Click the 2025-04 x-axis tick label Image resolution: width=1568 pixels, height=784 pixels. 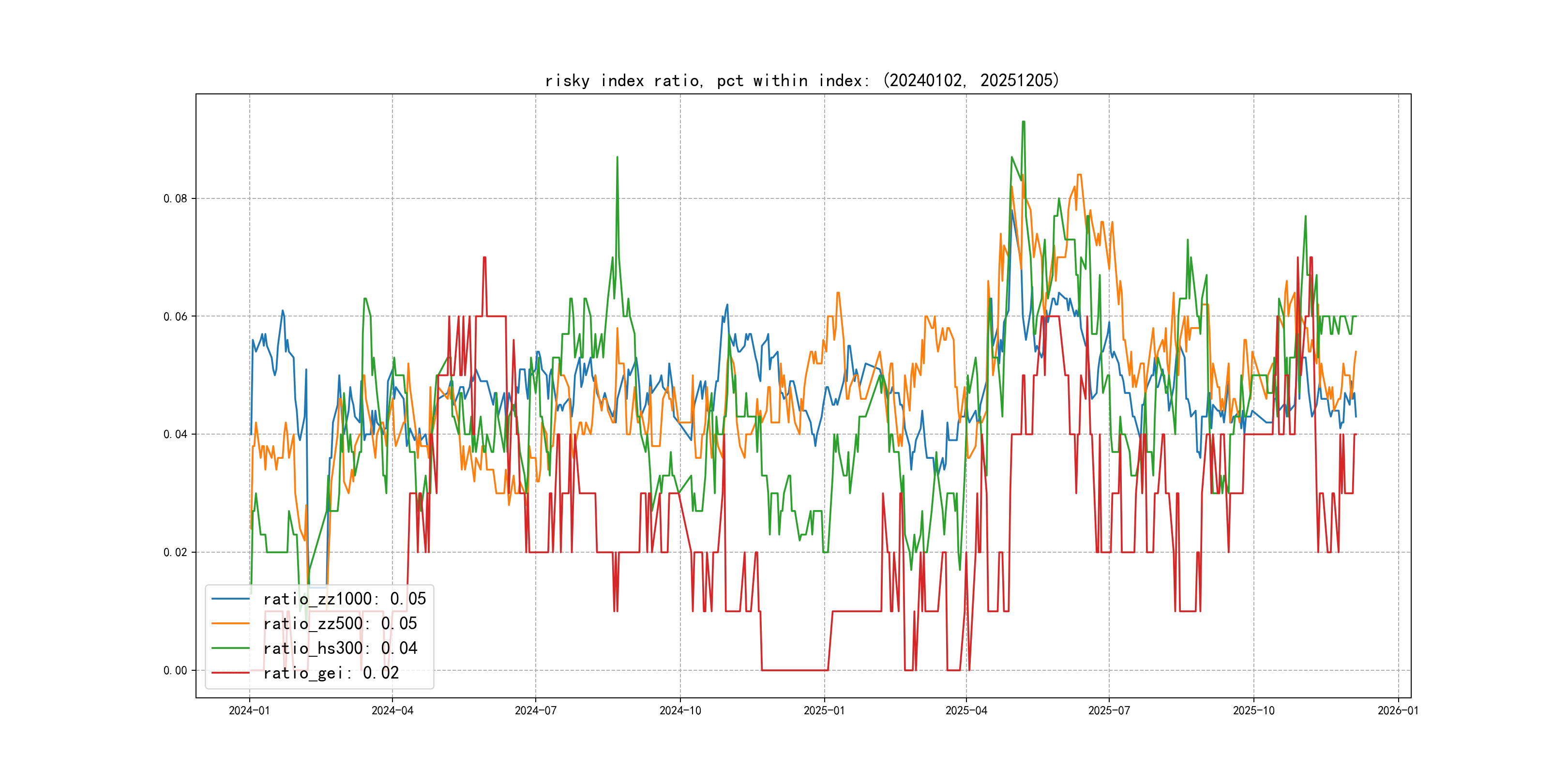click(x=966, y=710)
